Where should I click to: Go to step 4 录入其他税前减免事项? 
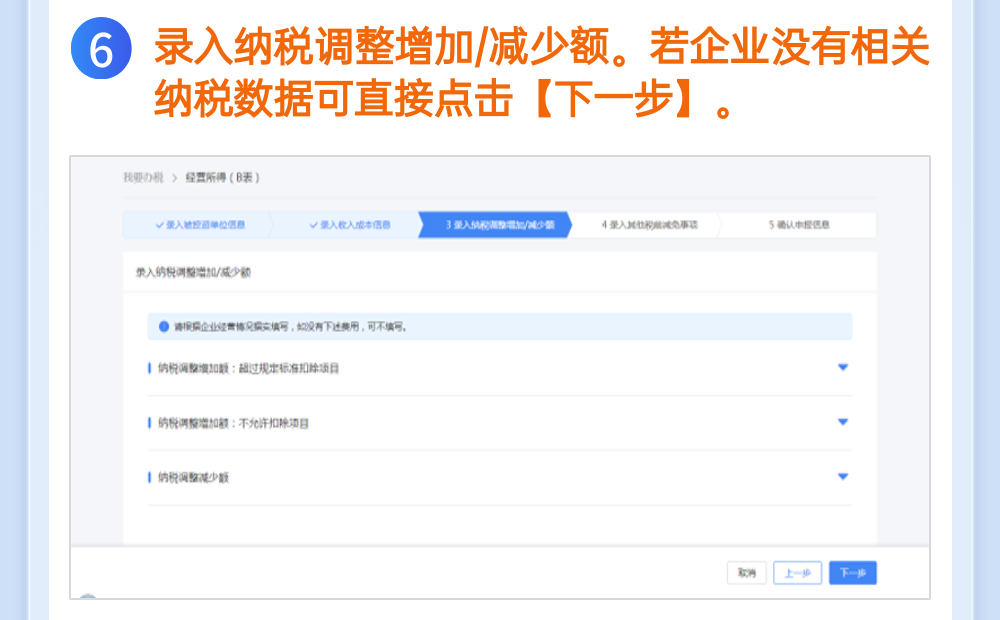[649, 225]
